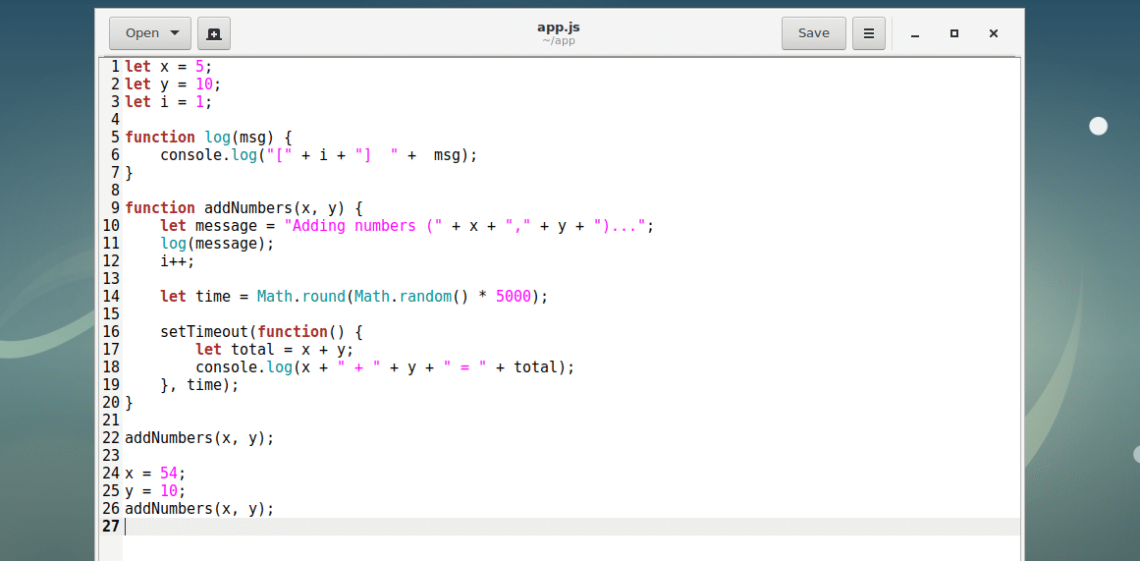1140x561 pixels.
Task: Click the "Adding numbers (" string literal
Action: [x=364, y=226]
